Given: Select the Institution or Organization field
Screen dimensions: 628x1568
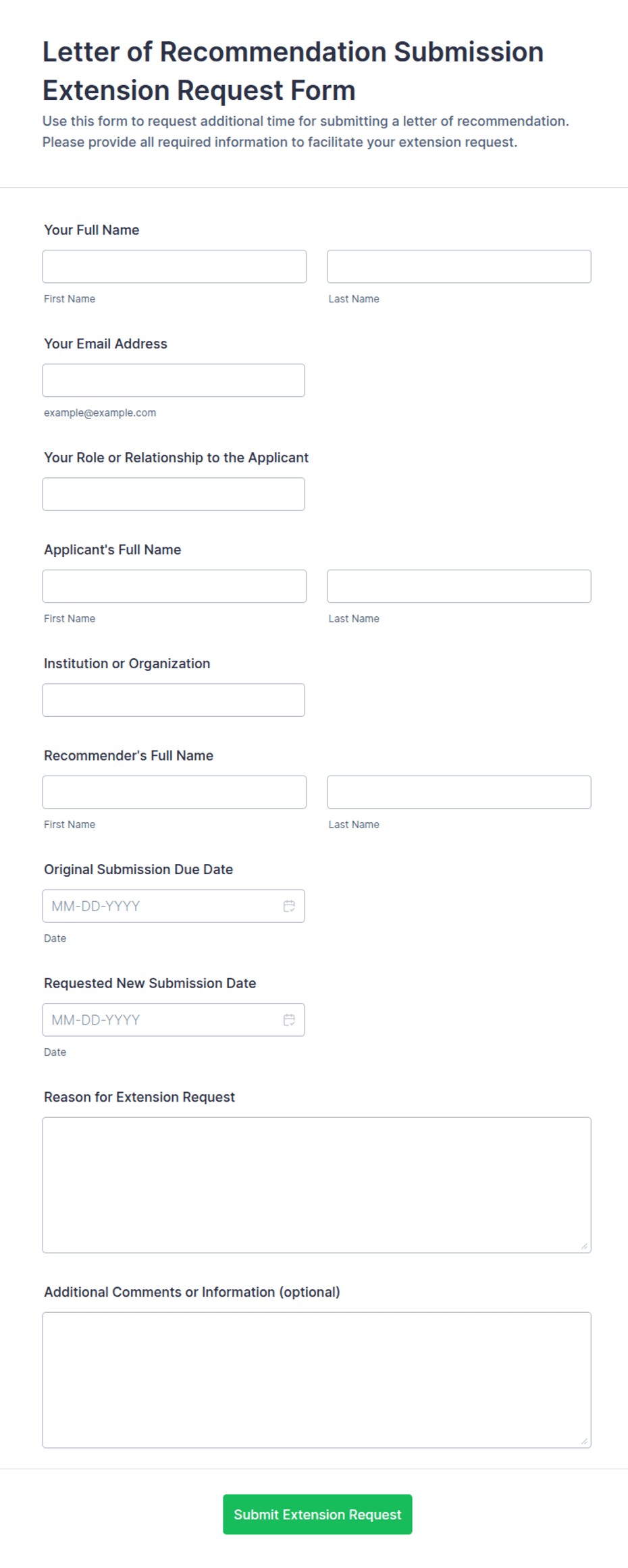Looking at the screenshot, I should 174,700.
